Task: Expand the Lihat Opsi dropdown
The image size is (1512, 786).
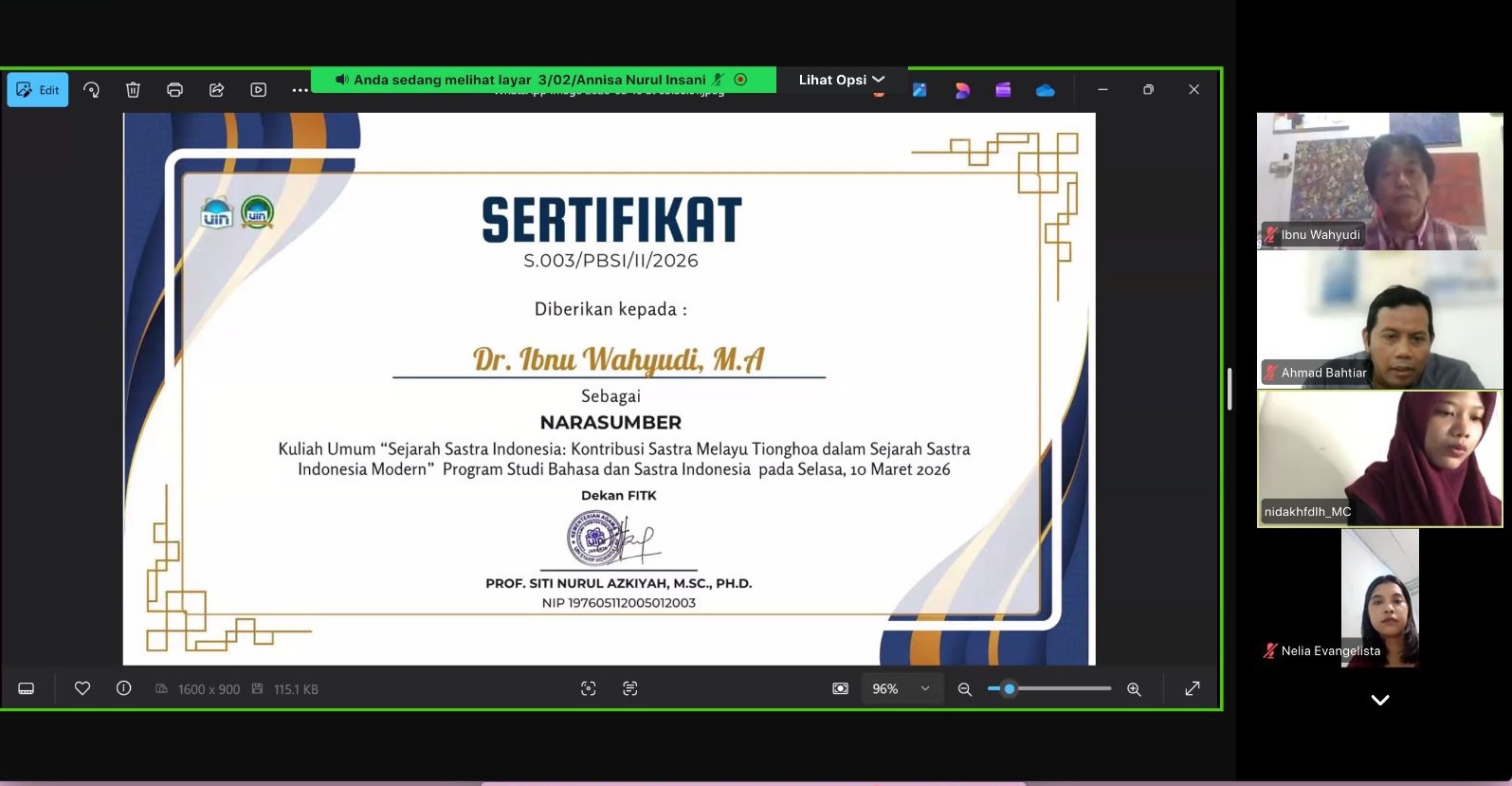Action: tap(841, 80)
